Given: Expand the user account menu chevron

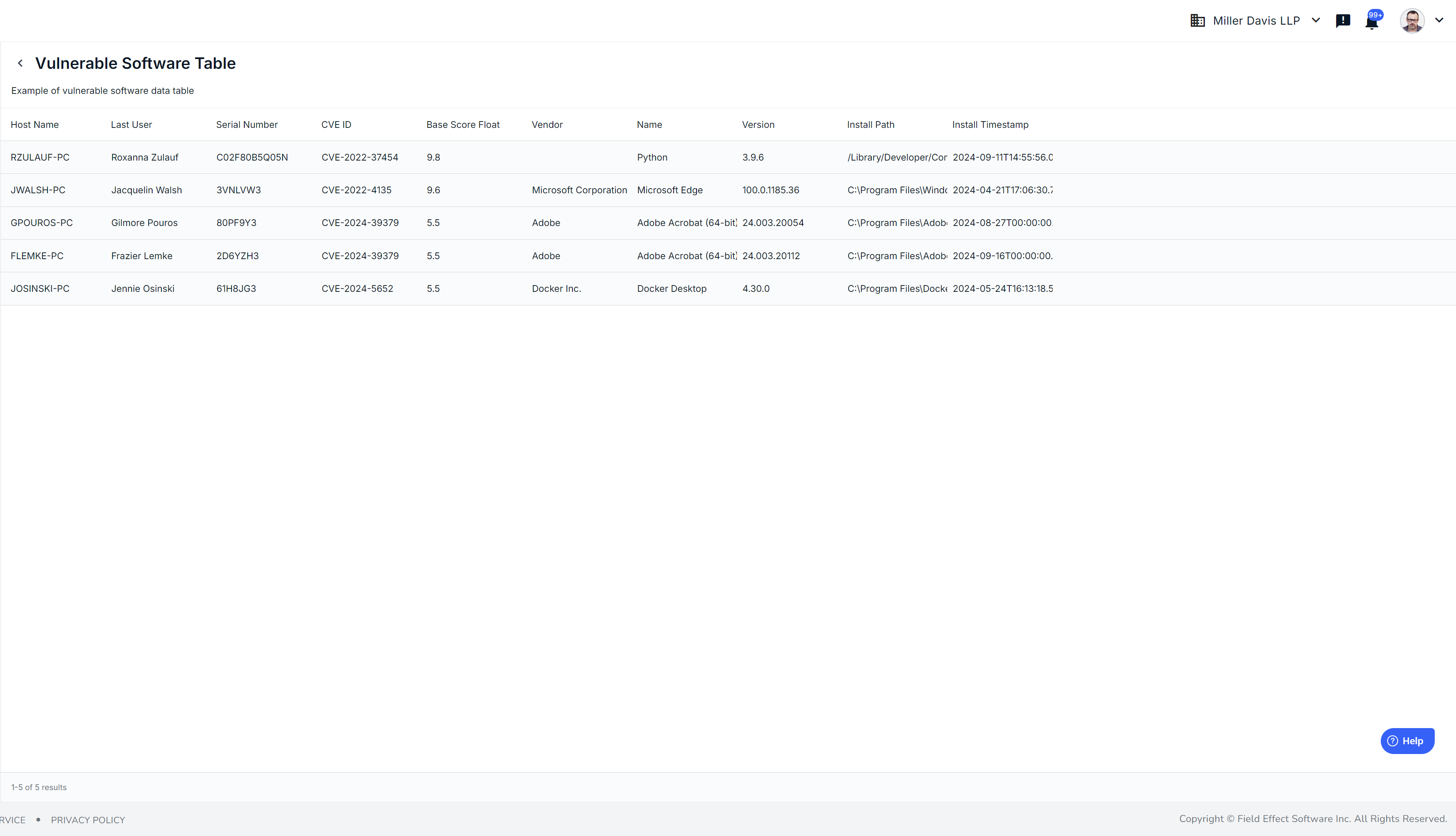Looking at the screenshot, I should pyautogui.click(x=1439, y=20).
